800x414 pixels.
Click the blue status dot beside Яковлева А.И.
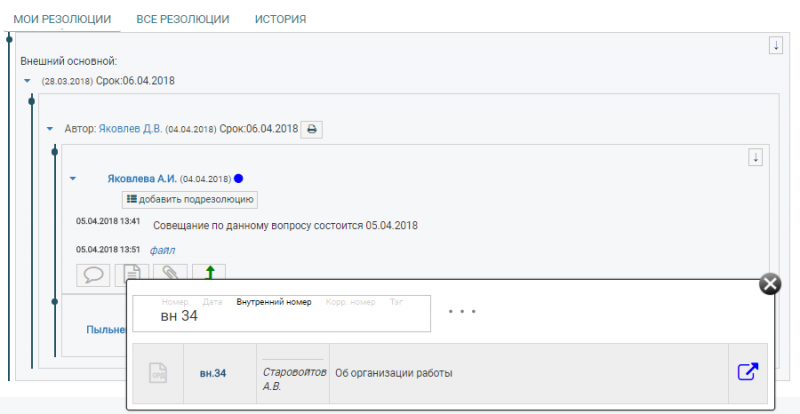[x=238, y=179]
